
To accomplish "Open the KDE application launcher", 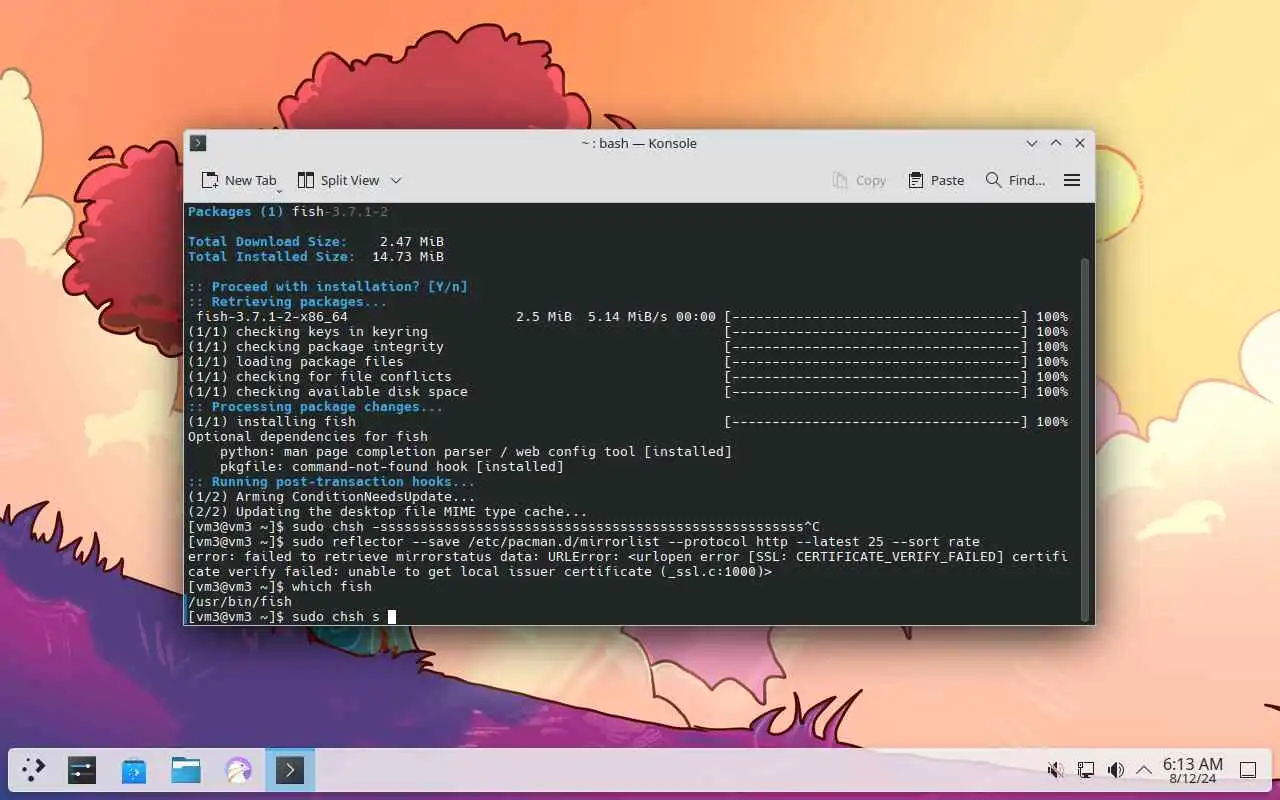I will click(33, 770).
